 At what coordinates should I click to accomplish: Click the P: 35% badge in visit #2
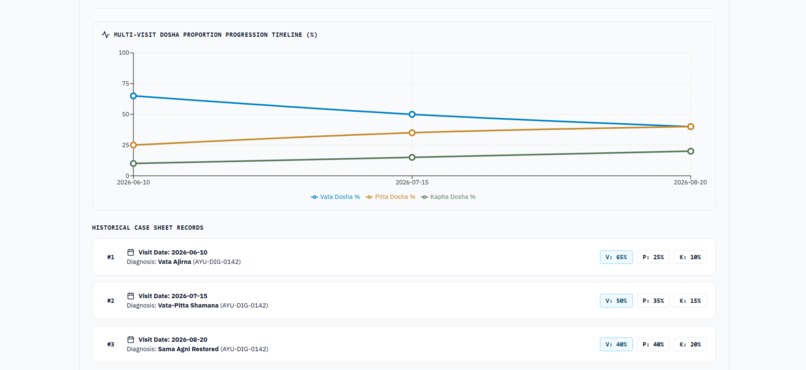point(653,301)
